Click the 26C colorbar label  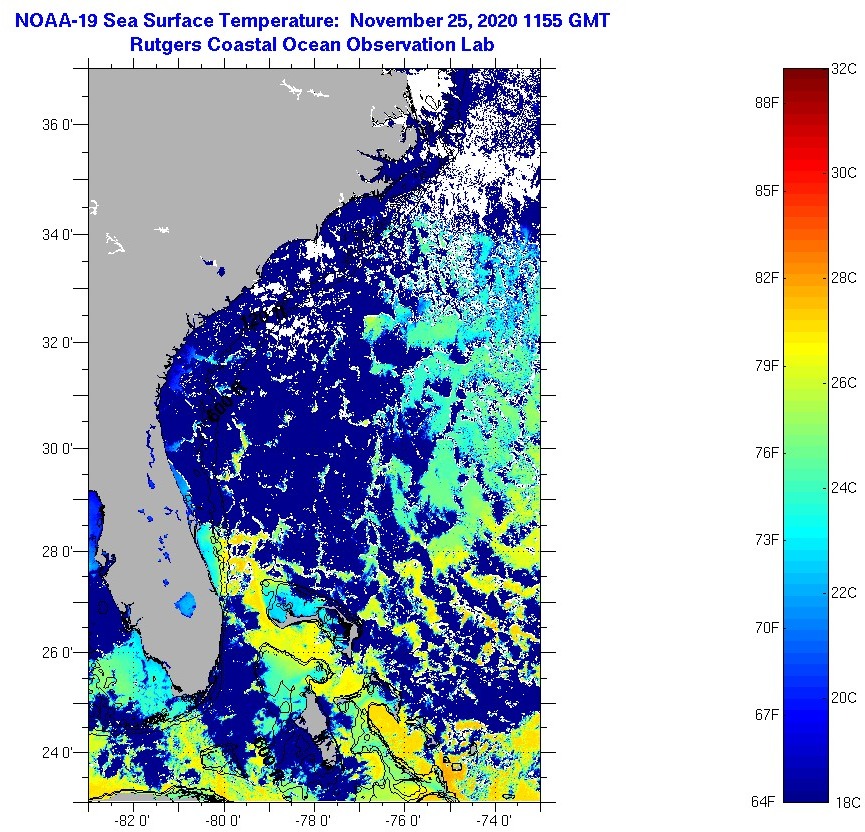click(x=844, y=382)
